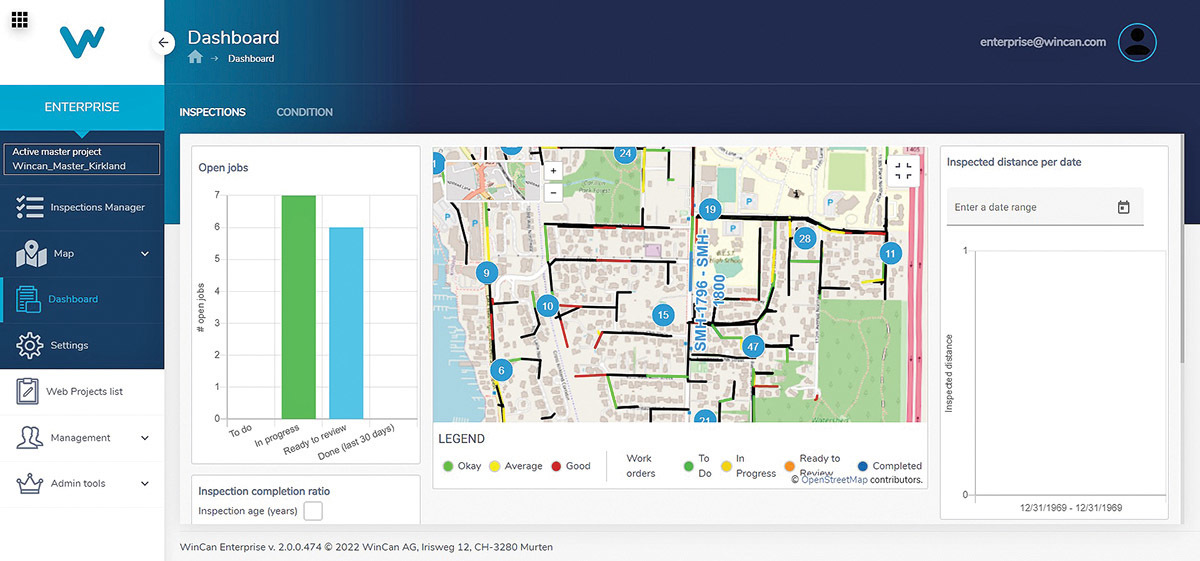1200x561 pixels.
Task: Click the WinCan Enterprise version footer text
Action: pos(366,547)
